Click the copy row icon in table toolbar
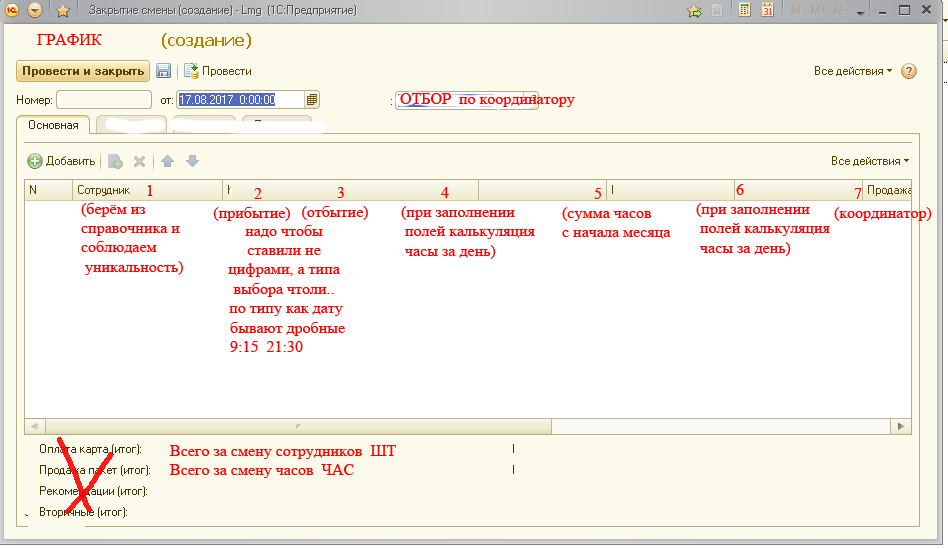Viewport: 948px width, 549px height. [x=116, y=161]
